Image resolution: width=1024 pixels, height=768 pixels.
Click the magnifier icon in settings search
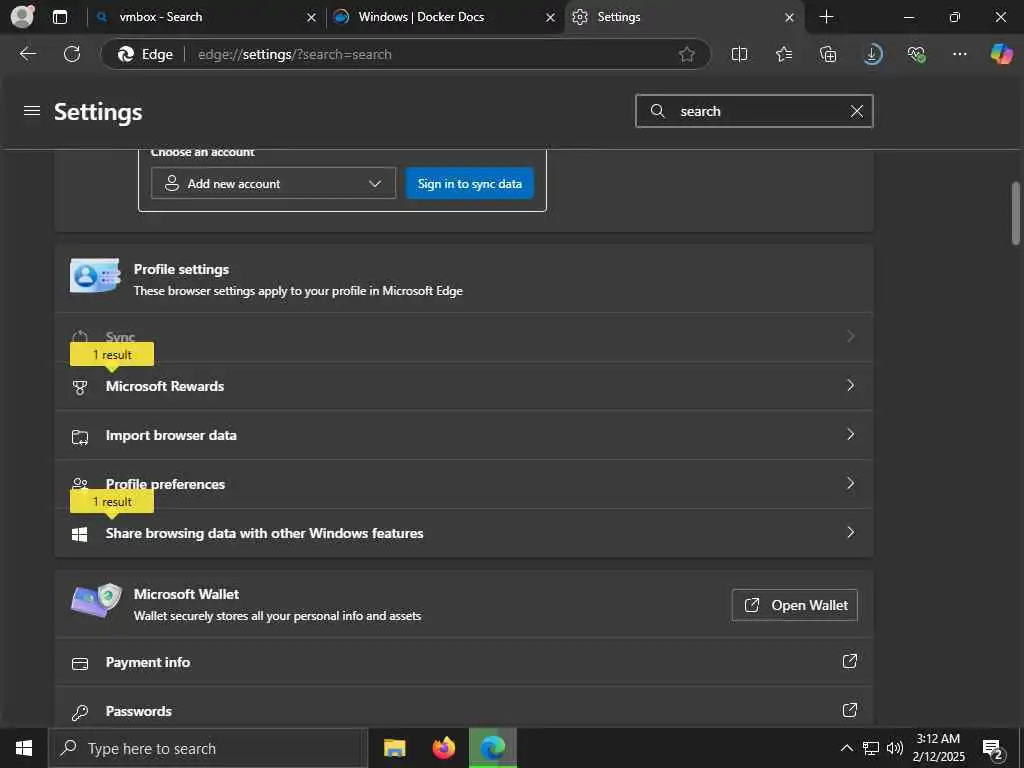click(657, 111)
